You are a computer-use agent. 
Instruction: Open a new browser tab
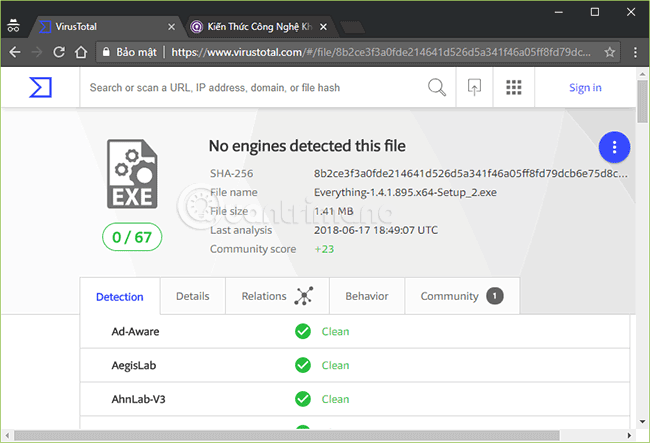352,27
